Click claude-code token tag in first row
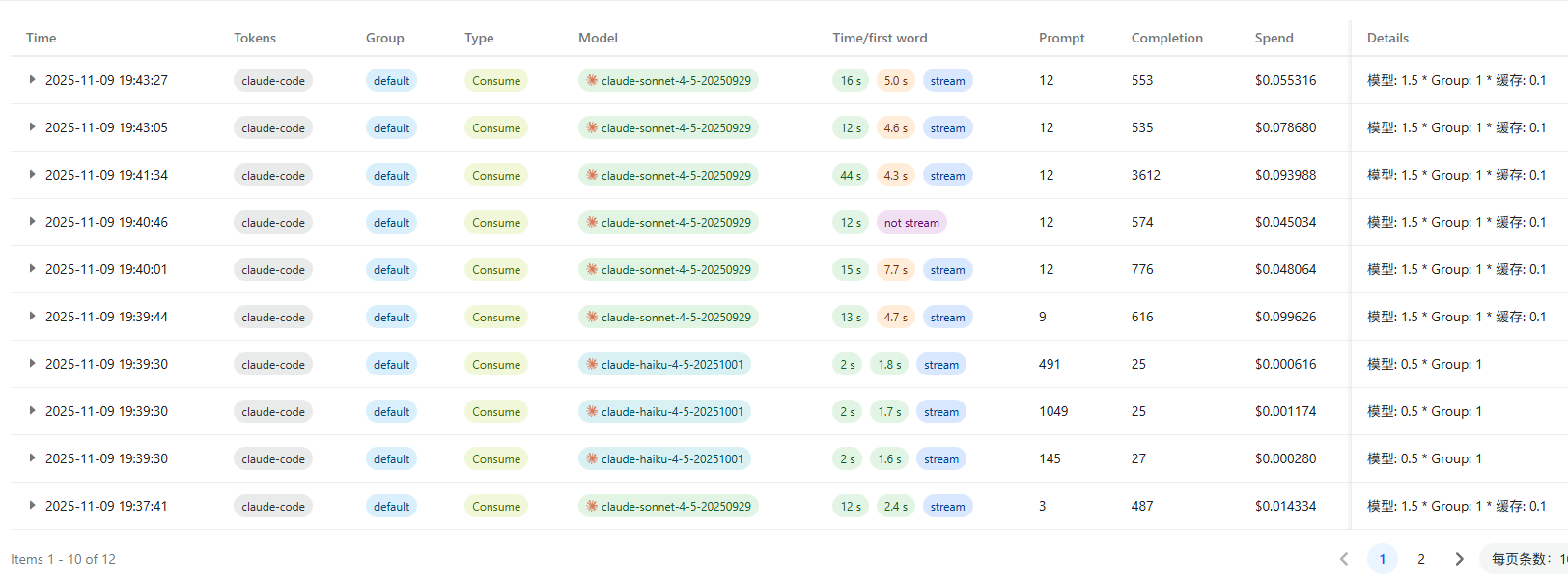This screenshot has width=1568, height=582. (x=273, y=80)
